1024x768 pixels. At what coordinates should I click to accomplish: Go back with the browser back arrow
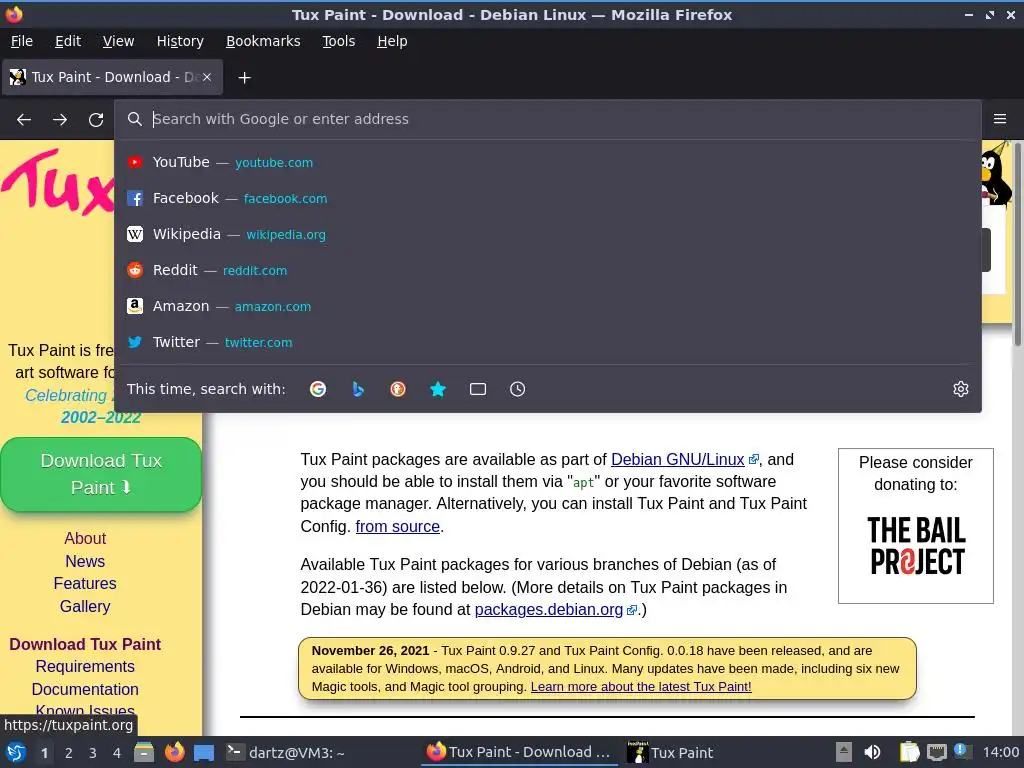24,120
